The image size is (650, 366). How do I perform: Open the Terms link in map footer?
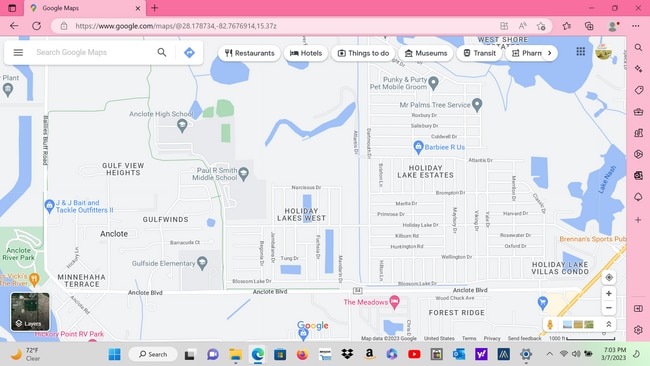pyautogui.click(x=469, y=339)
